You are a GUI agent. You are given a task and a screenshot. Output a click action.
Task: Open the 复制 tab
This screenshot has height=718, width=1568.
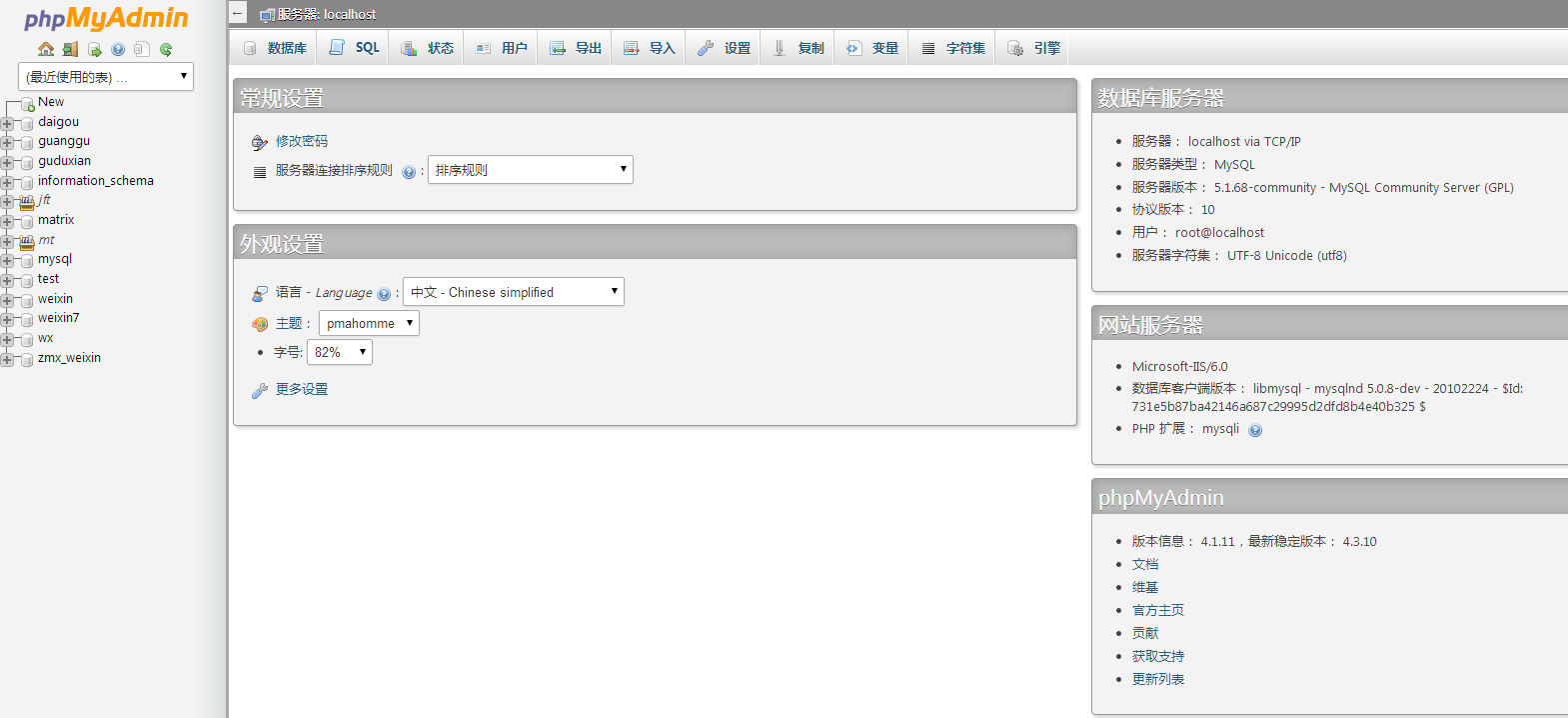coord(797,48)
